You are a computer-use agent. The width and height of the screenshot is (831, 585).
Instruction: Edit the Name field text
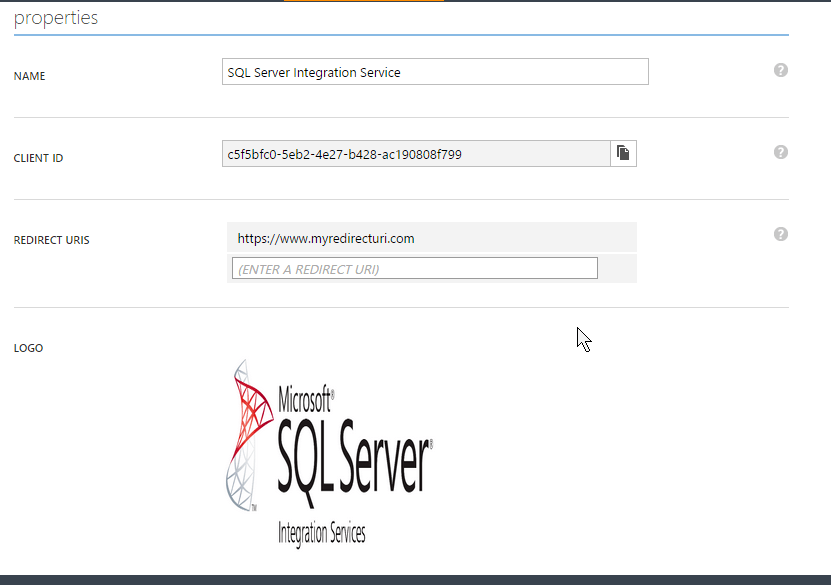click(x=435, y=72)
